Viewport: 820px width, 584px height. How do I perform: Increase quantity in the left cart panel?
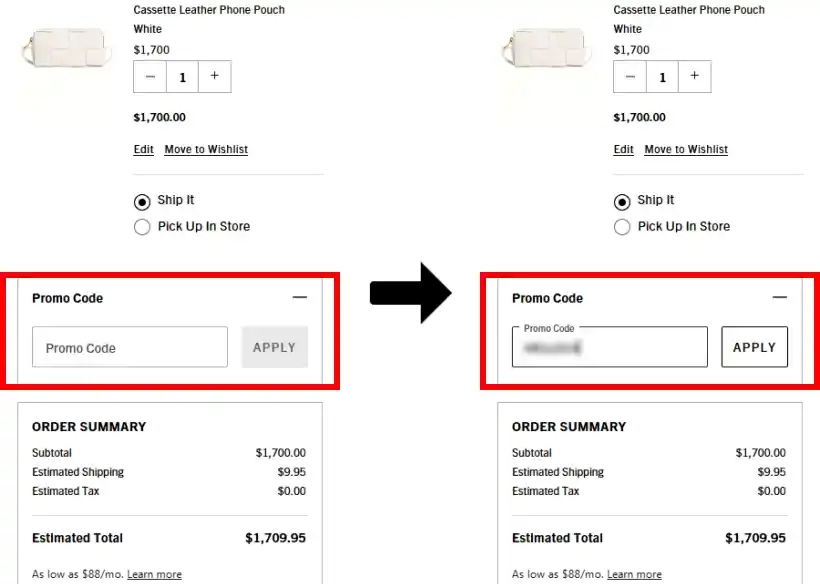click(x=214, y=77)
